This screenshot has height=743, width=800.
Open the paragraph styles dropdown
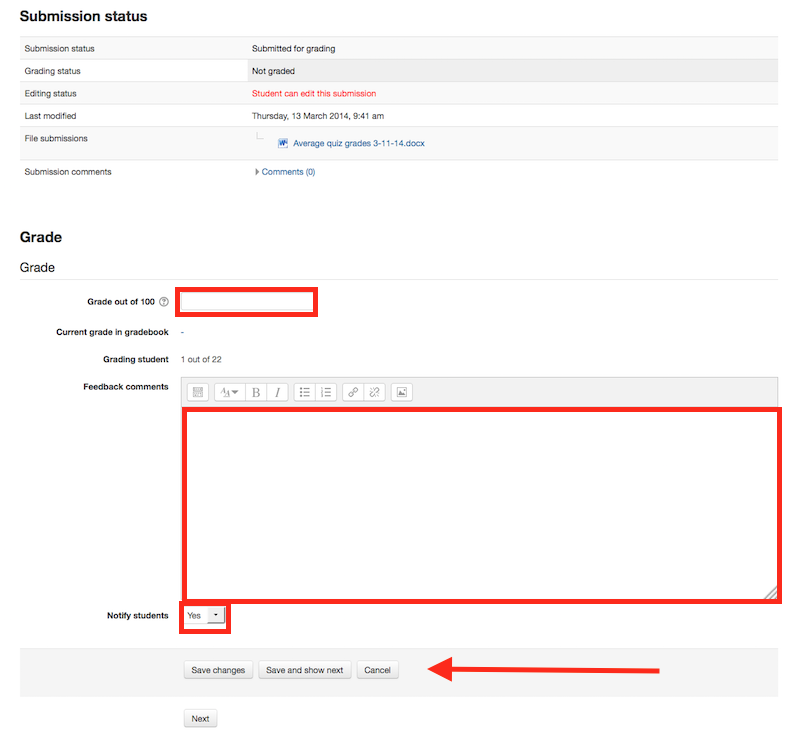pyautogui.click(x=229, y=392)
